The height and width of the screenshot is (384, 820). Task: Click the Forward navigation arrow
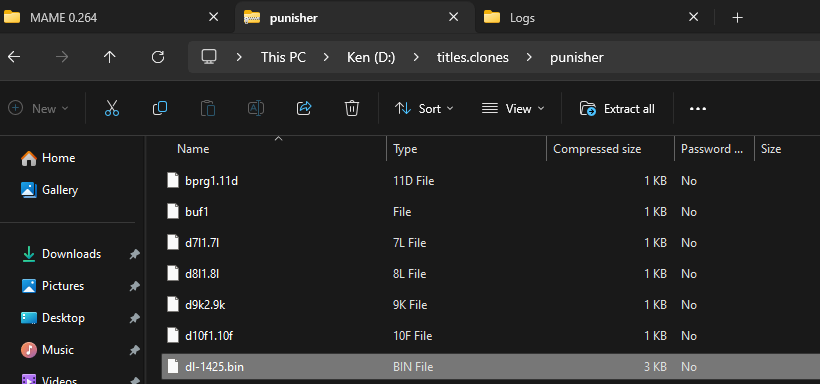click(x=62, y=57)
